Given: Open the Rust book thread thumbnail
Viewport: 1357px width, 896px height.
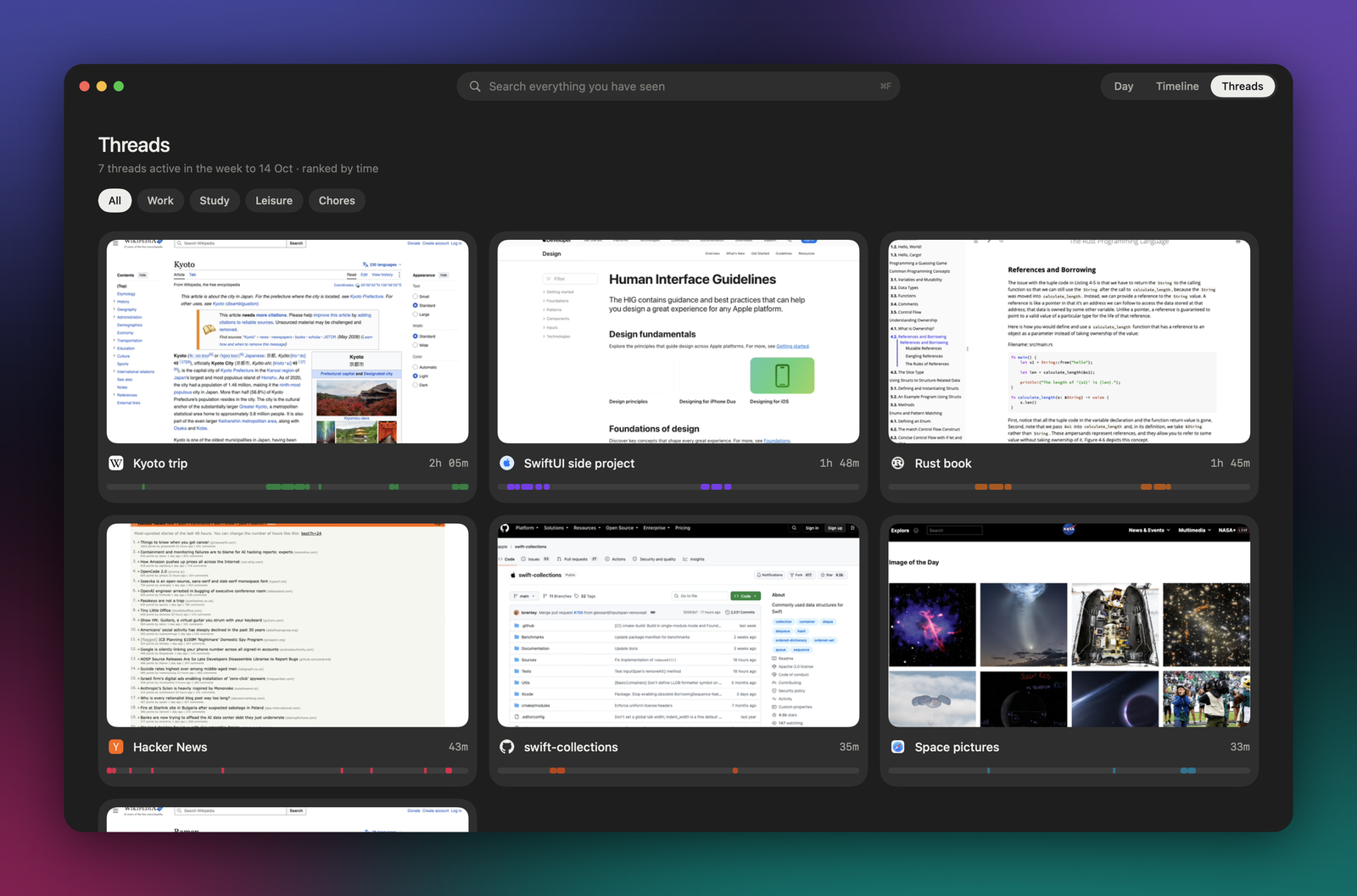Looking at the screenshot, I should point(1069,342).
